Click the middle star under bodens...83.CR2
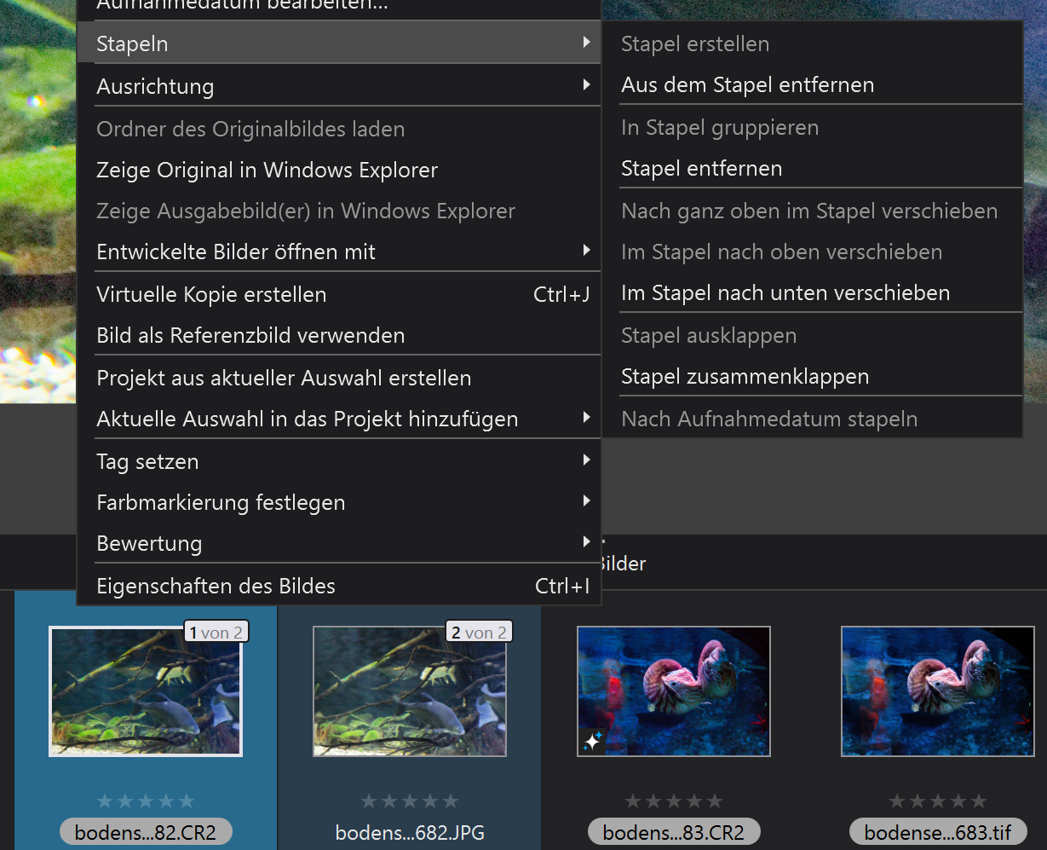Viewport: 1047px width, 850px height. (673, 800)
